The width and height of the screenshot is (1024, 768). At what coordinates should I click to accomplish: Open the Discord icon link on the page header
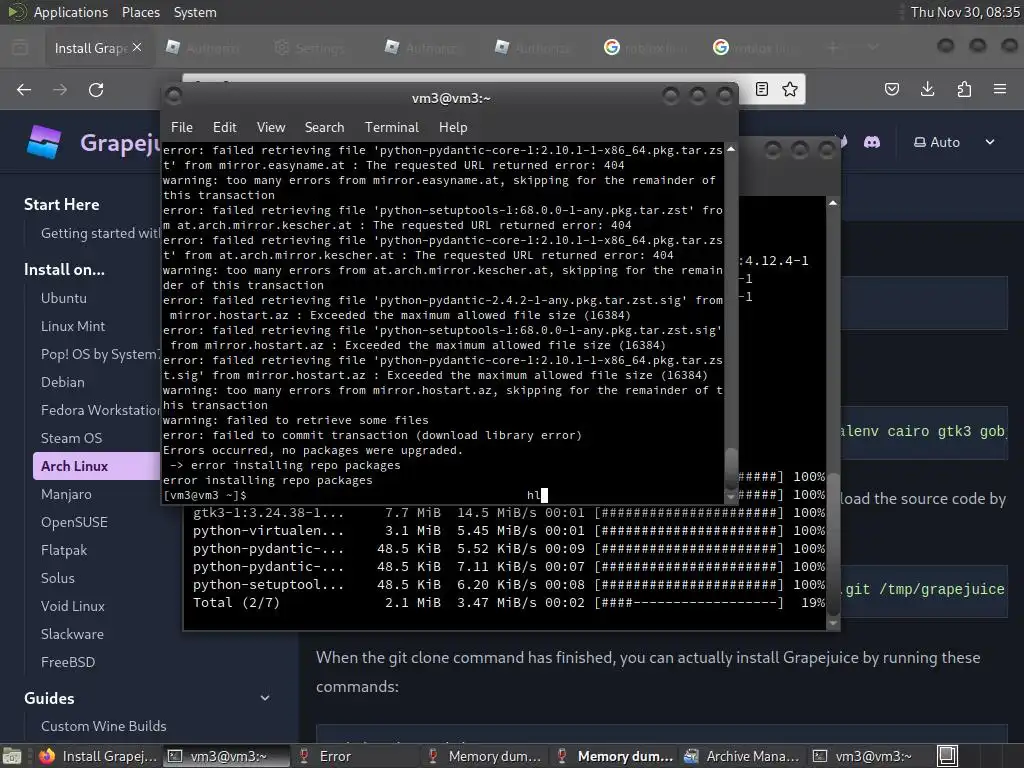pyautogui.click(x=872, y=142)
